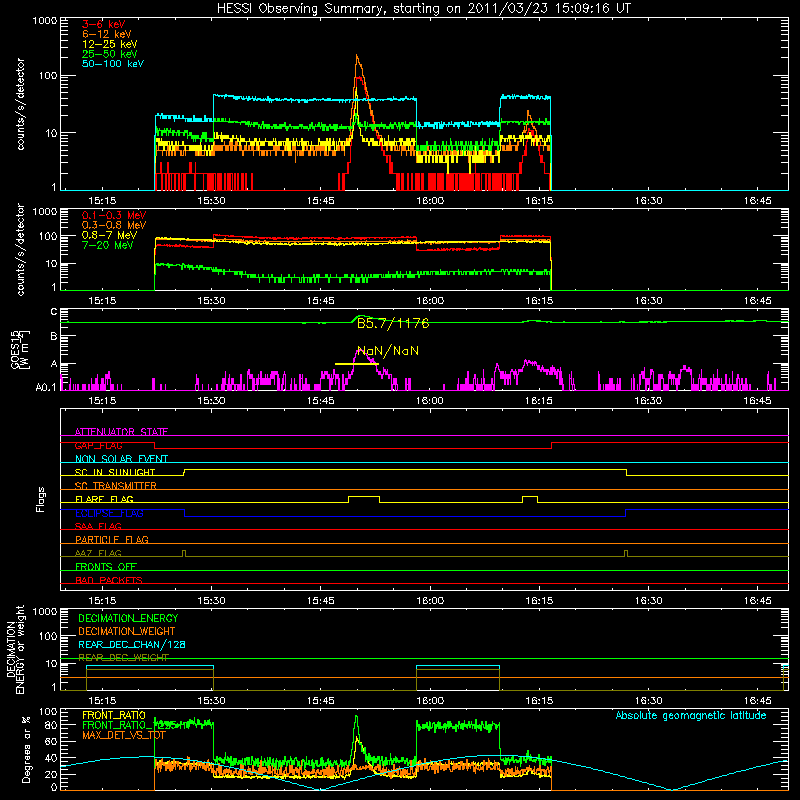The width and height of the screenshot is (800, 800).
Task: Select the cyan 50-100 keV legend label
Action: [113, 64]
